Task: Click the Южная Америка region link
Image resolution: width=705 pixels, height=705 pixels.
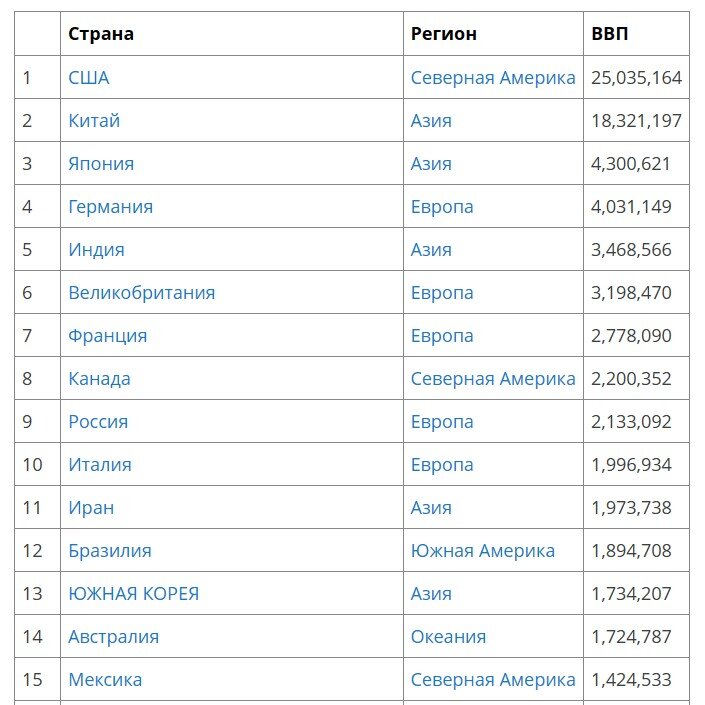Action: click(483, 551)
